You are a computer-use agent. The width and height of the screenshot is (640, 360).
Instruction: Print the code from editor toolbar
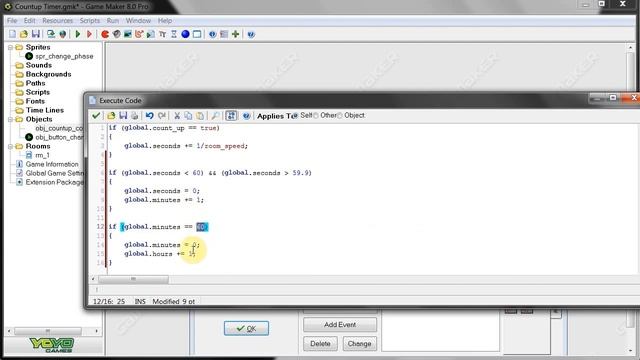[x=134, y=116]
